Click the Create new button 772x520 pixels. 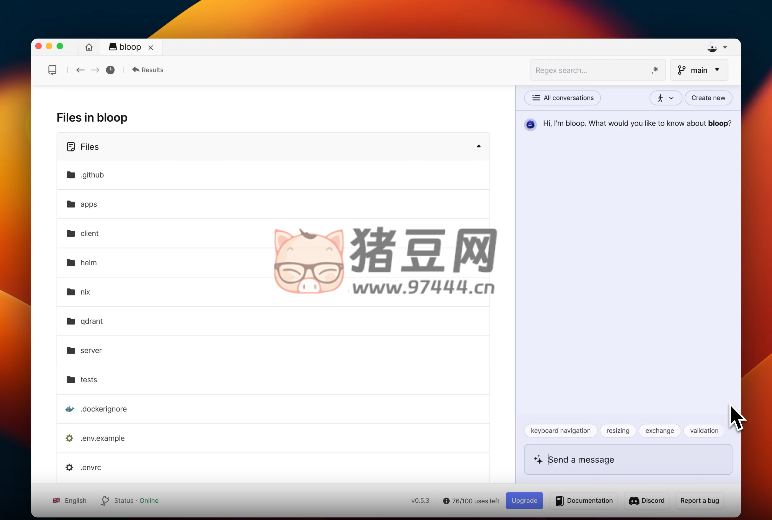[x=708, y=98]
